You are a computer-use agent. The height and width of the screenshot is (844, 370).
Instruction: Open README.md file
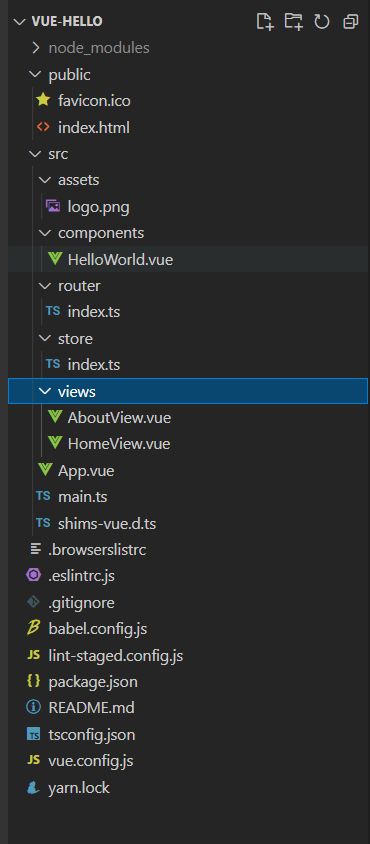[92, 708]
